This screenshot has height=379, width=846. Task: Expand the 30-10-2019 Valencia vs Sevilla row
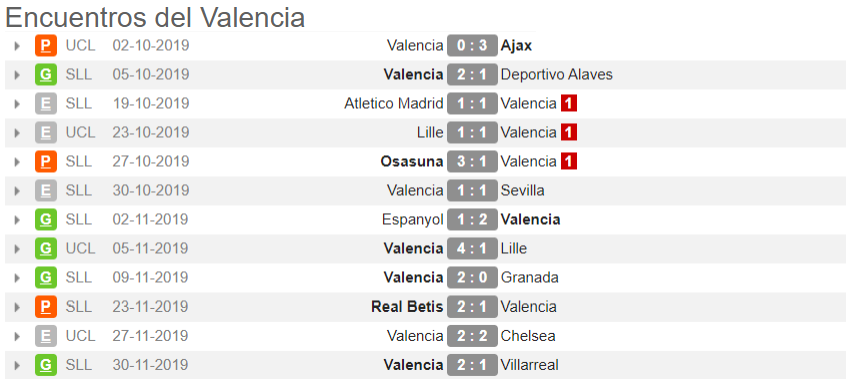[x=17, y=191]
